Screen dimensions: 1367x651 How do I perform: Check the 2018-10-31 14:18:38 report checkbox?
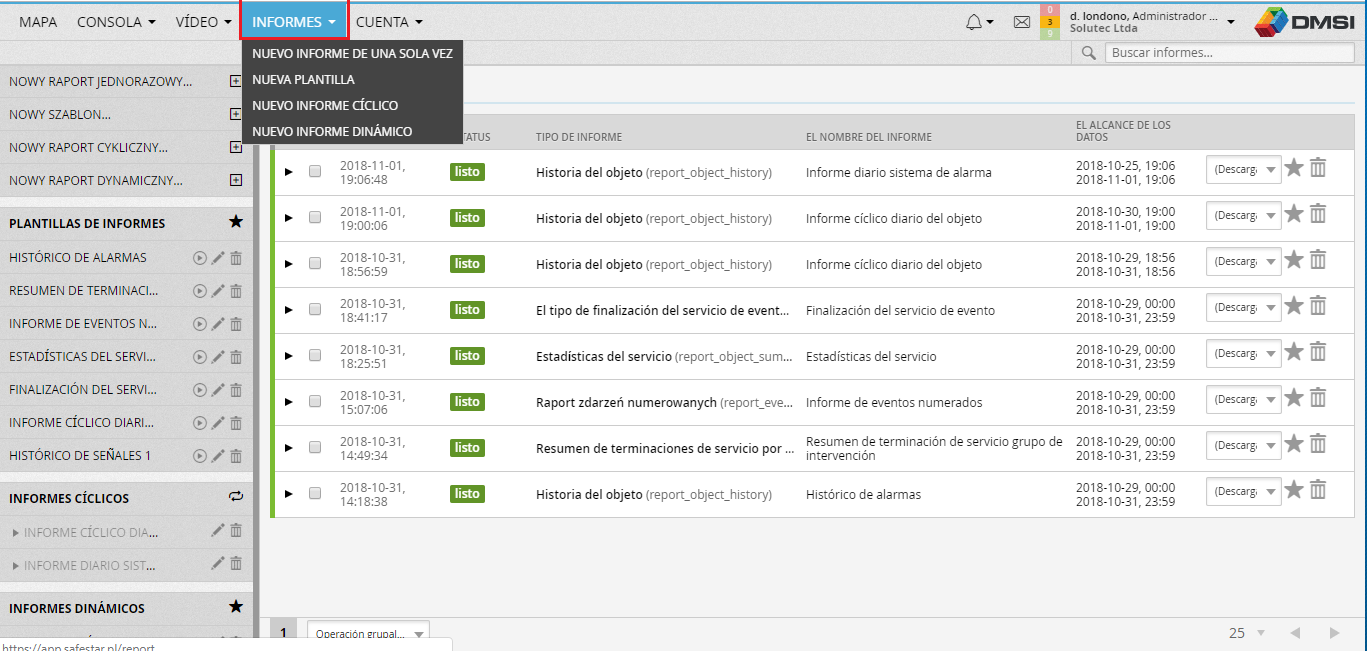pyautogui.click(x=315, y=494)
